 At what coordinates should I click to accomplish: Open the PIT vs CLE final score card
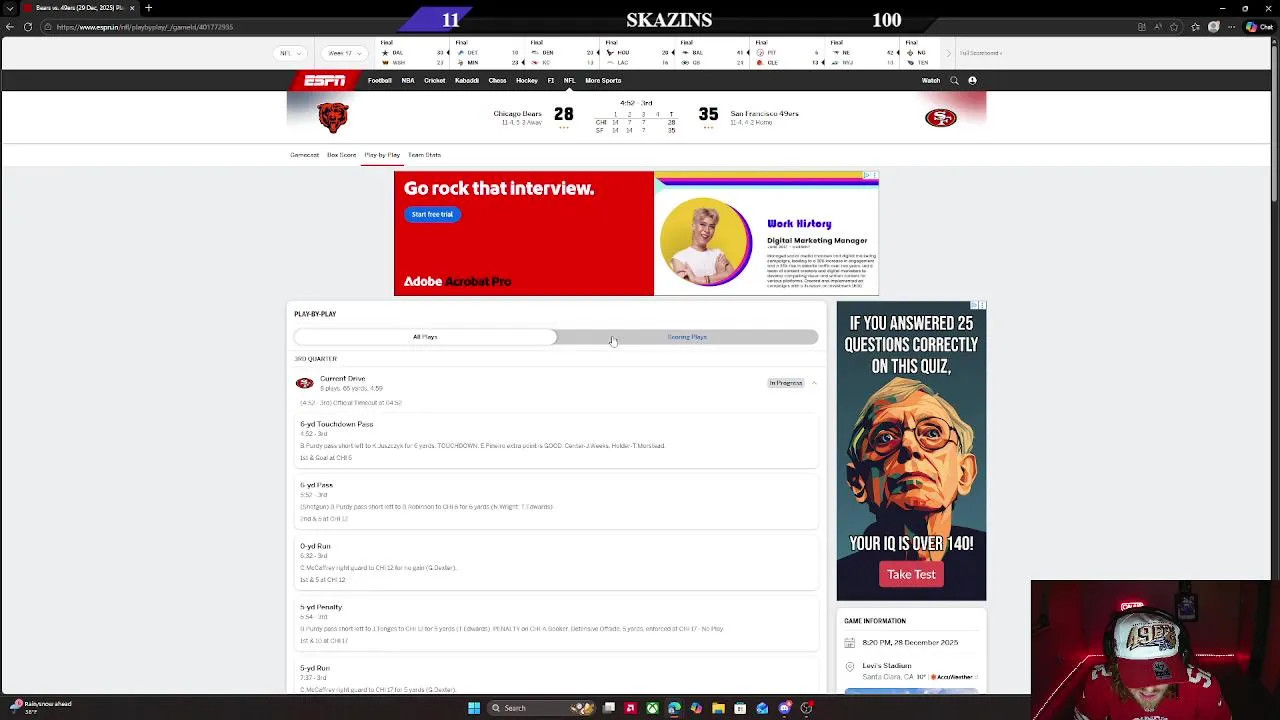tap(787, 53)
